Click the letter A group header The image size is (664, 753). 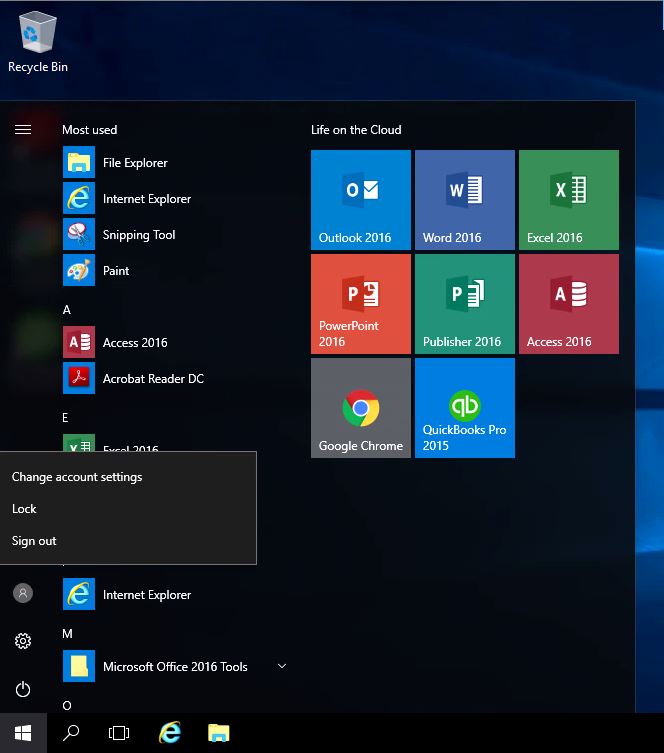67,310
